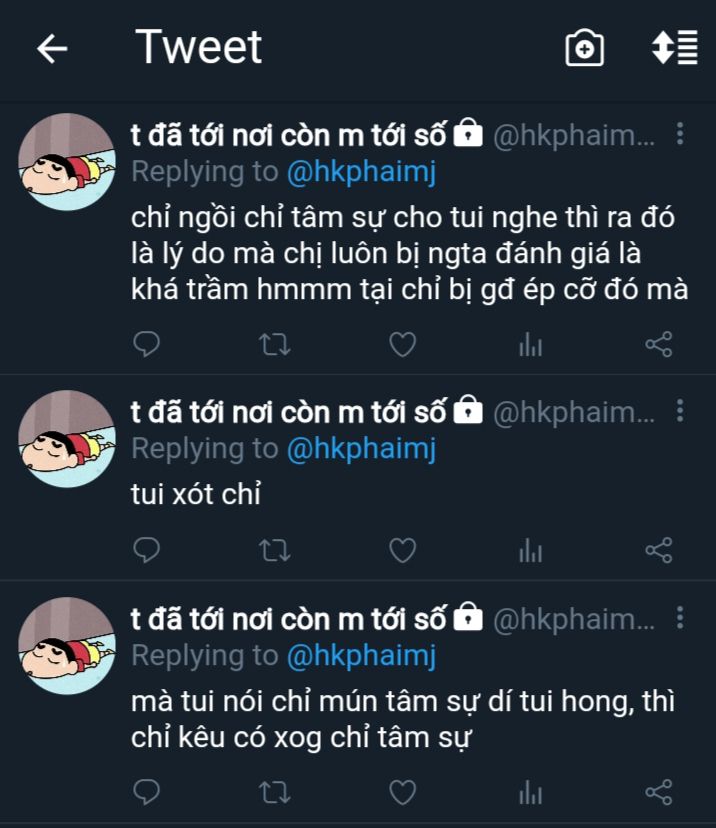This screenshot has width=716, height=828.
Task: Open the camera add-photo icon
Action: click(584, 49)
